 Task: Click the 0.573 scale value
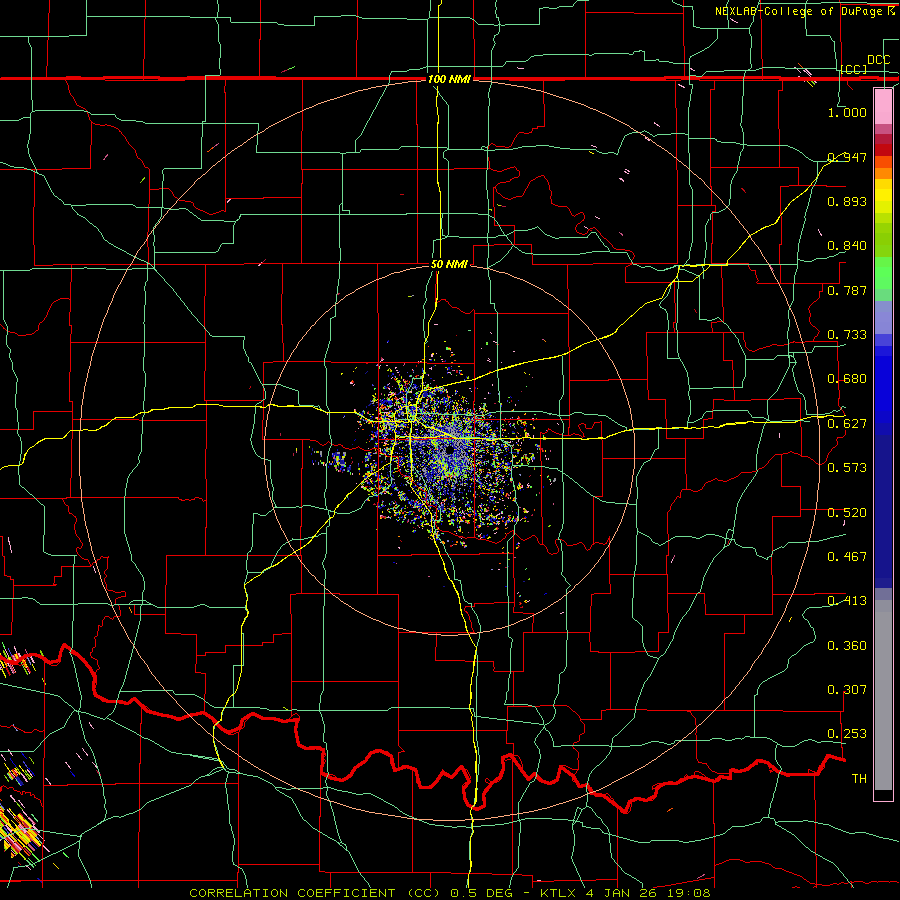[847, 468]
